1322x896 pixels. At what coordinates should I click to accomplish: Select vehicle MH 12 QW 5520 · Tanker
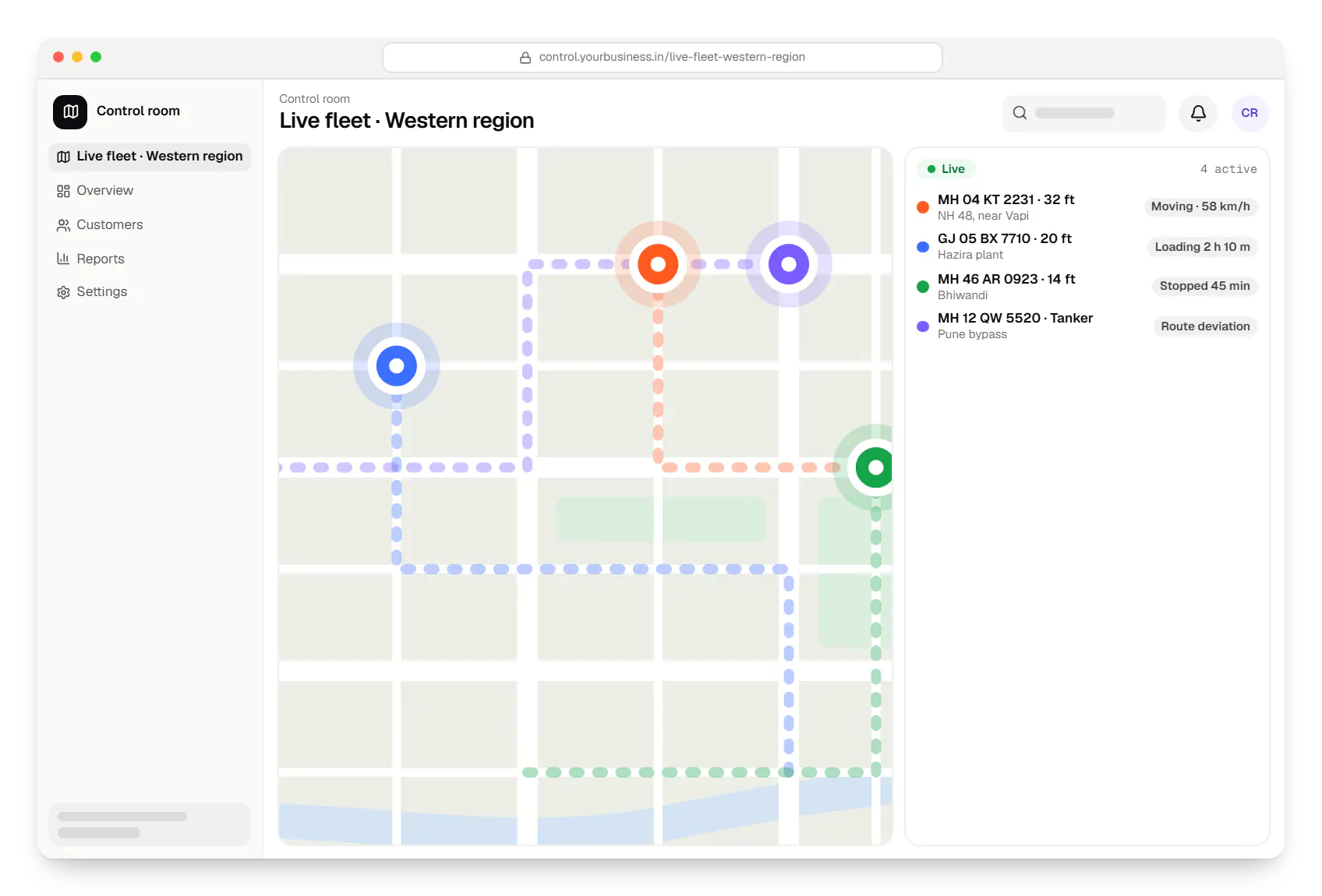1015,318
